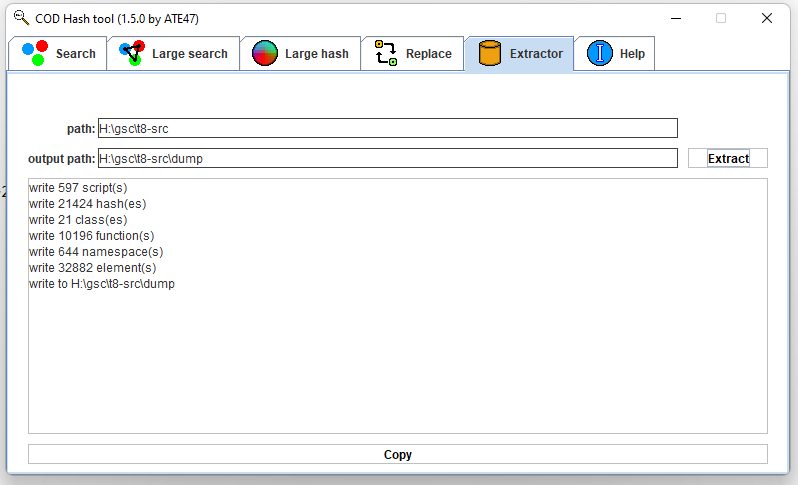The width and height of the screenshot is (798, 485).
Task: Click the line 'write 21424 hash(es)'
Action: click(88, 204)
